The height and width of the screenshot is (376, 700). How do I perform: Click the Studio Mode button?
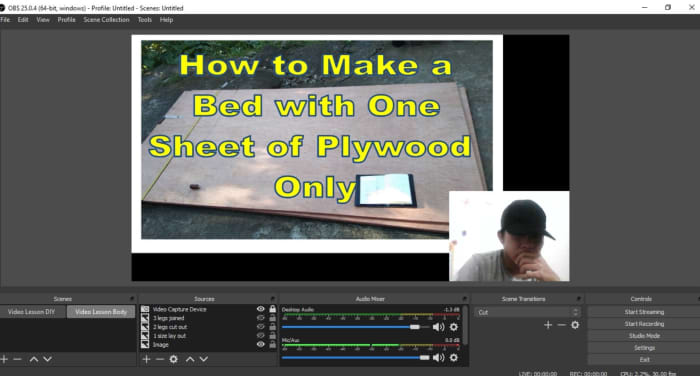644,336
